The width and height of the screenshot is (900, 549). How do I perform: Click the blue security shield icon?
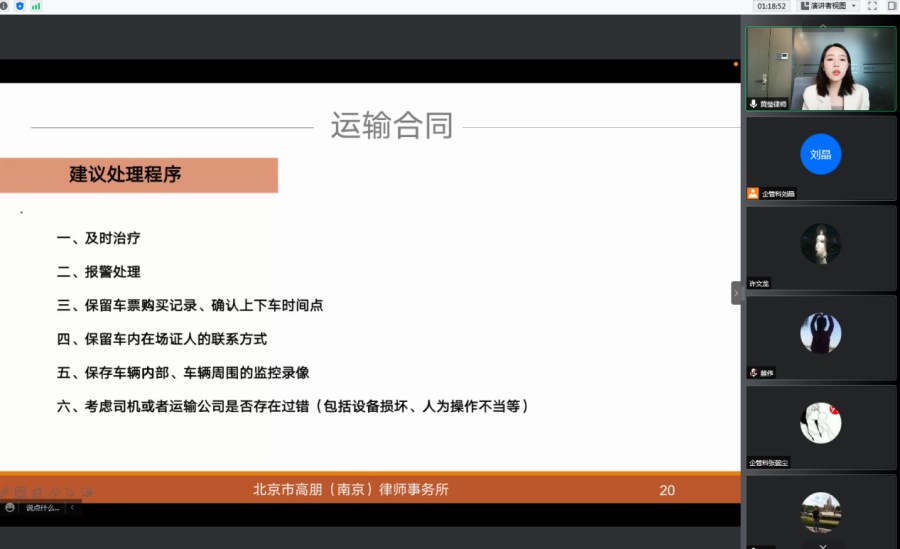[x=19, y=6]
